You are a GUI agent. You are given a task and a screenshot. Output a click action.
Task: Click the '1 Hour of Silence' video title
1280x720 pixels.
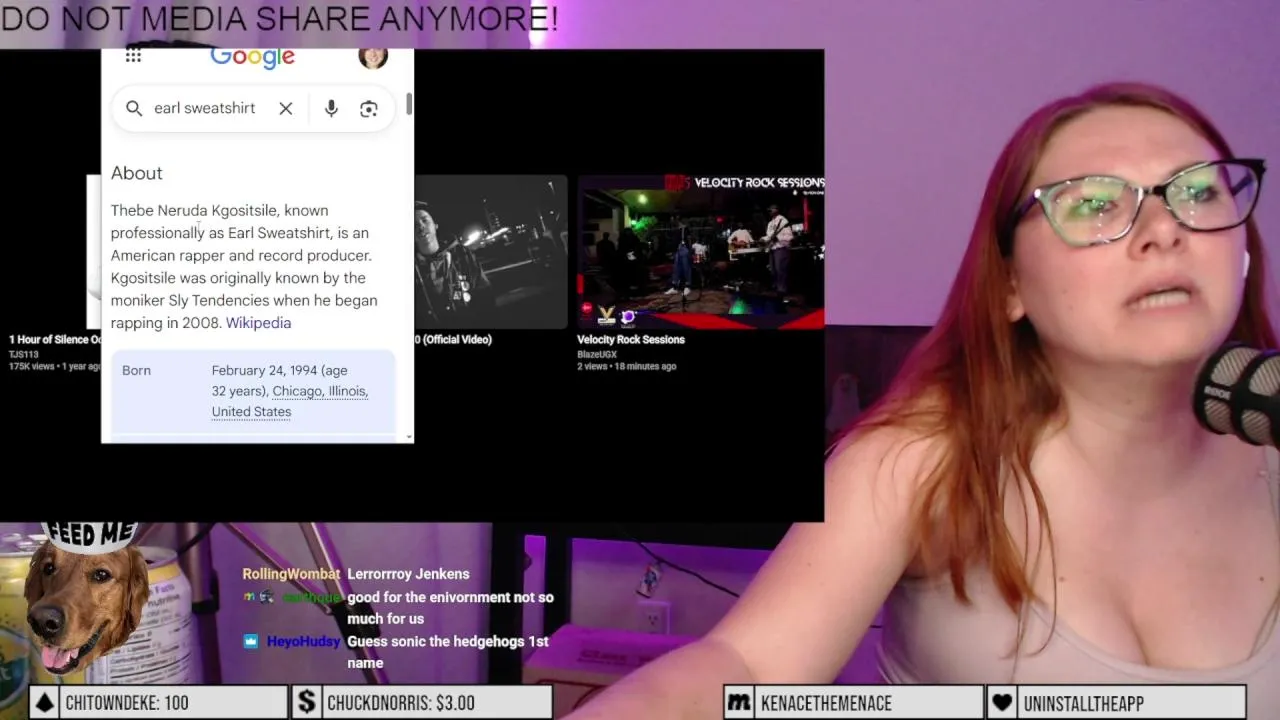[x=55, y=340]
